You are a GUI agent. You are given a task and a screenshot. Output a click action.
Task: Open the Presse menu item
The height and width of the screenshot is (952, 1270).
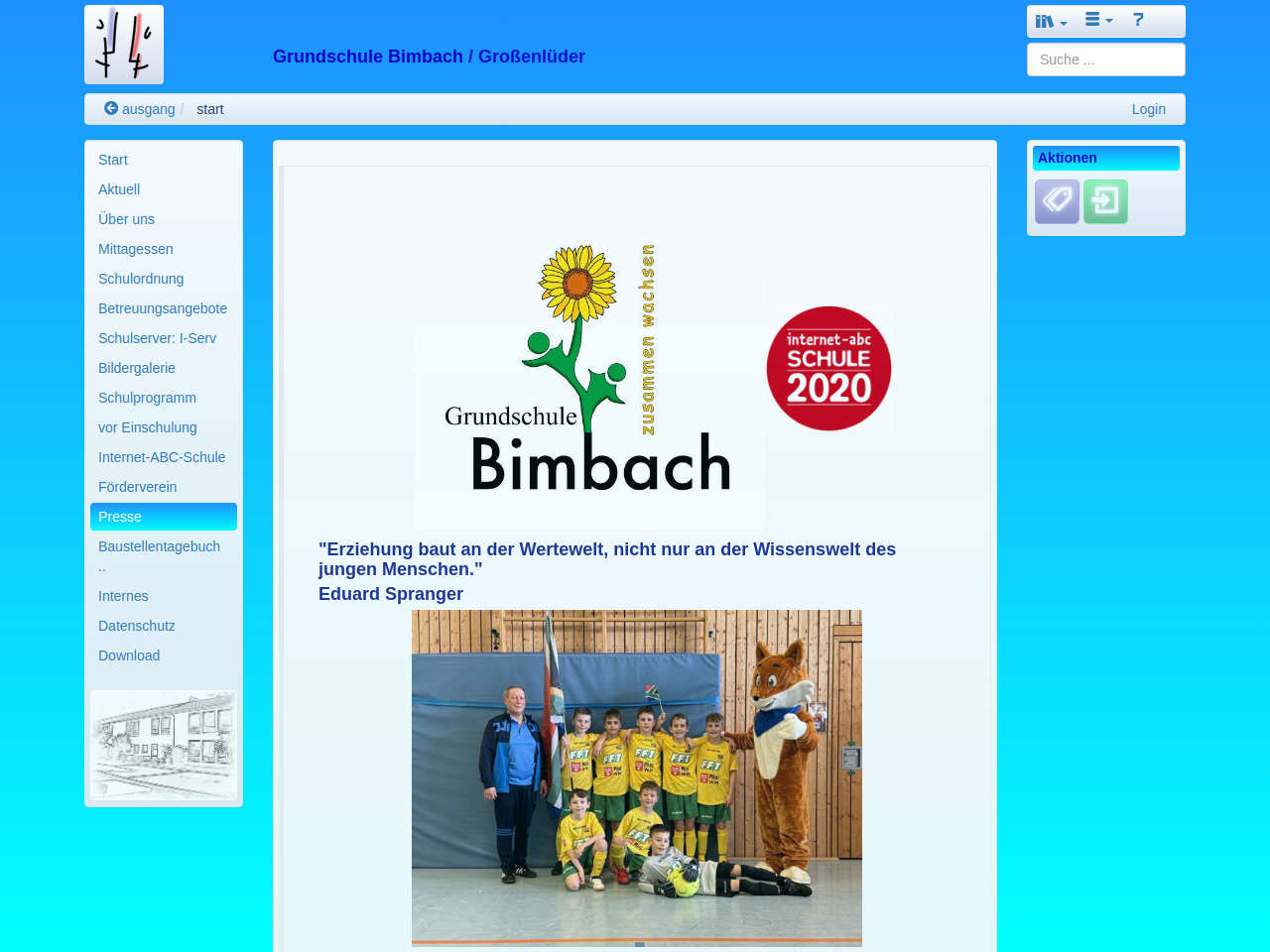(x=120, y=517)
